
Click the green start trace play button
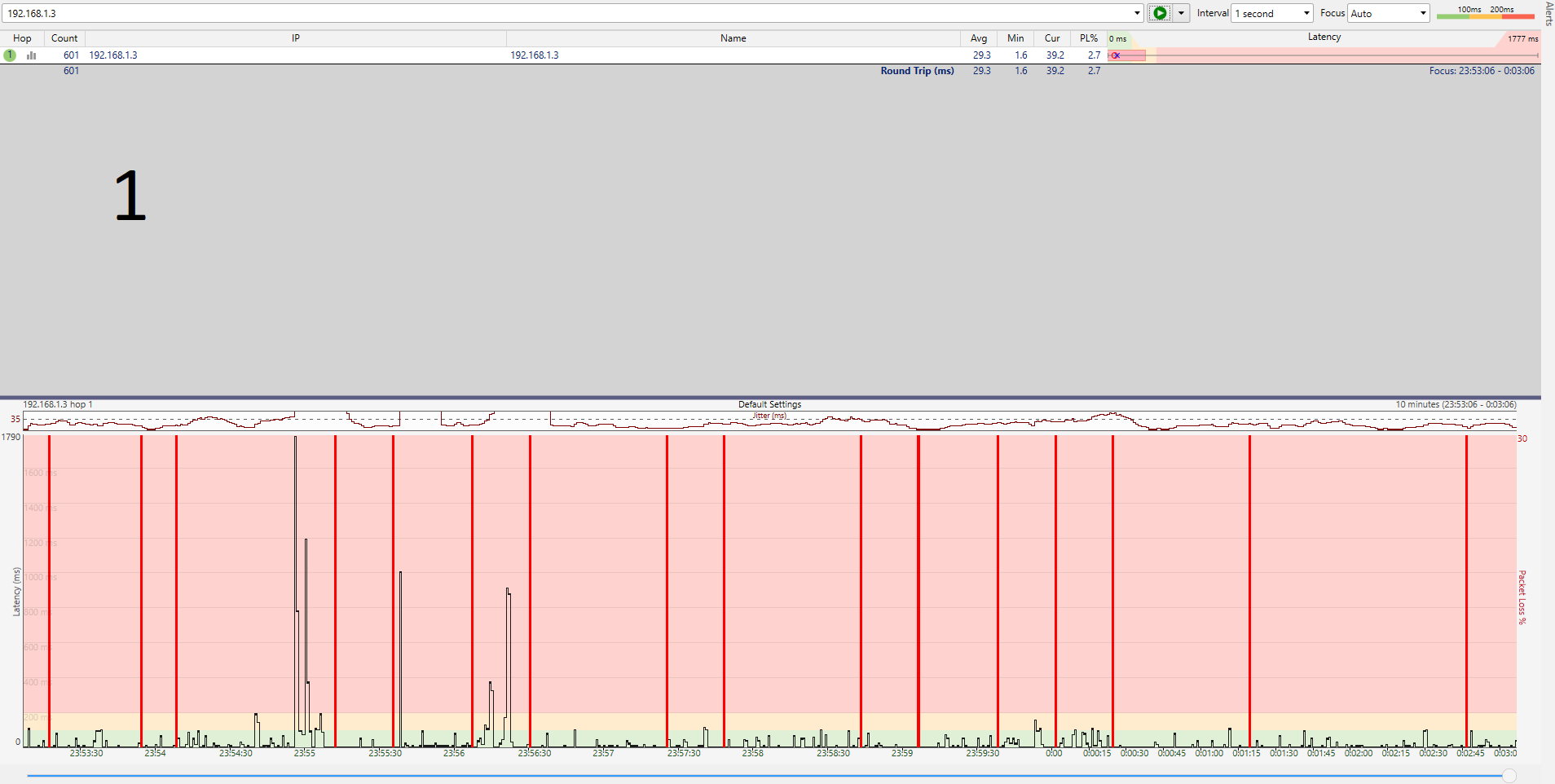point(1159,13)
